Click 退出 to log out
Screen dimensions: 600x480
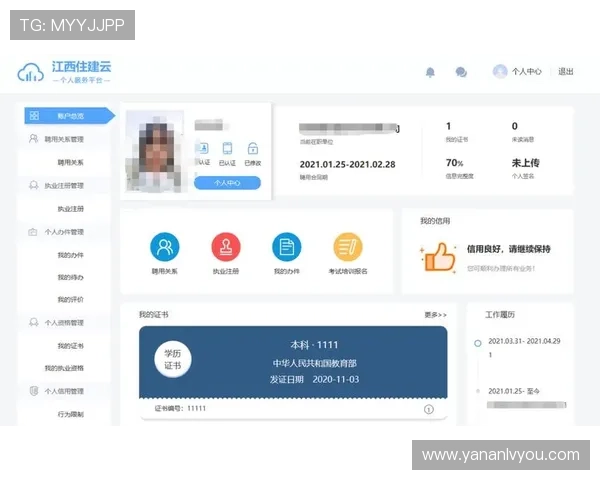pyautogui.click(x=565, y=72)
